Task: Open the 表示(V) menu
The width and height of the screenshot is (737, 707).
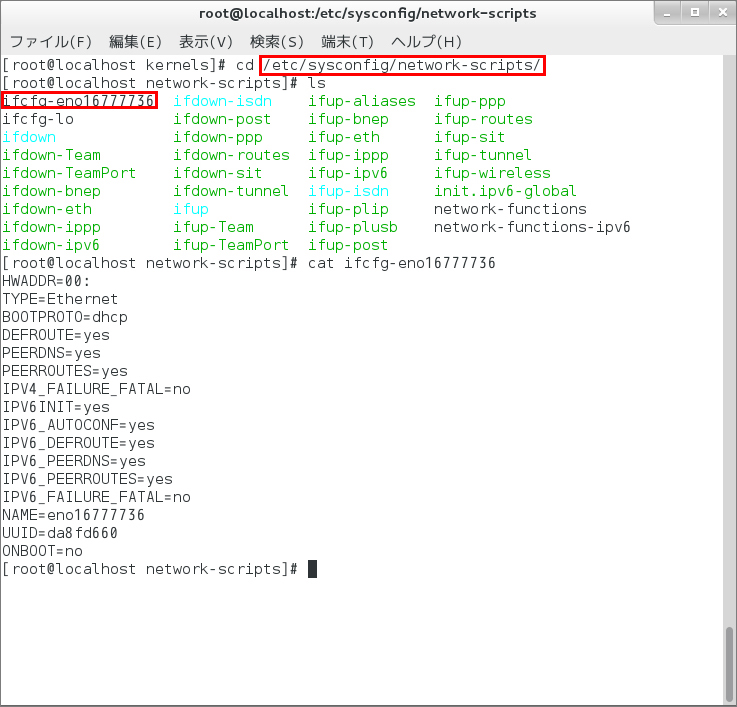Action: click(x=205, y=42)
